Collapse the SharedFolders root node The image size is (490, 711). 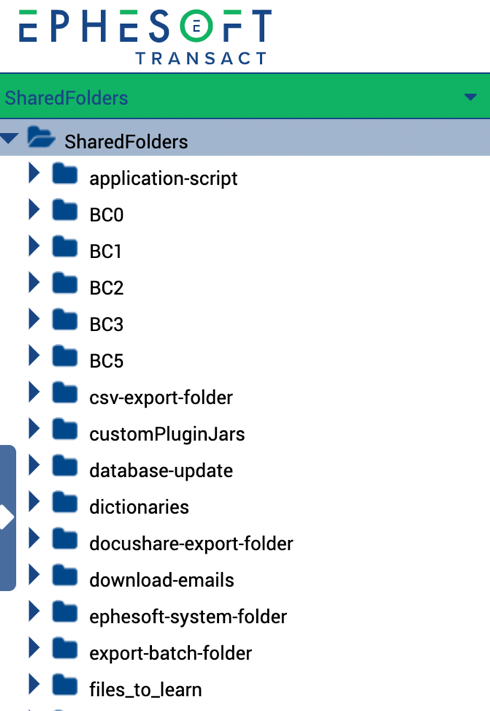(9, 138)
